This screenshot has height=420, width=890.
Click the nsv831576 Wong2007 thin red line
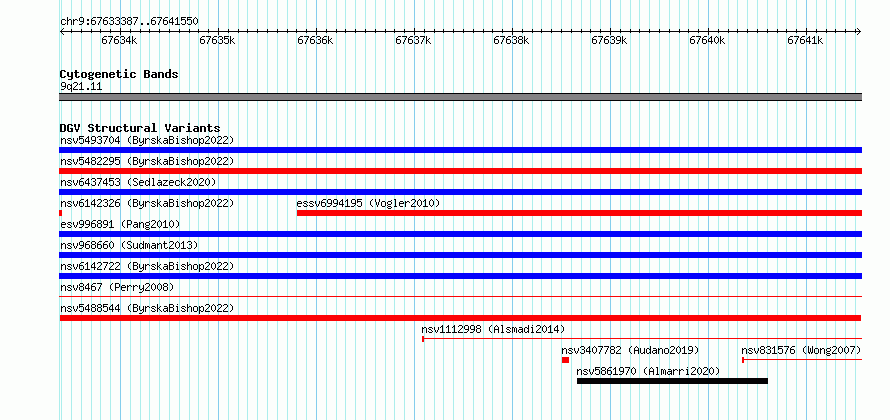pos(802,359)
